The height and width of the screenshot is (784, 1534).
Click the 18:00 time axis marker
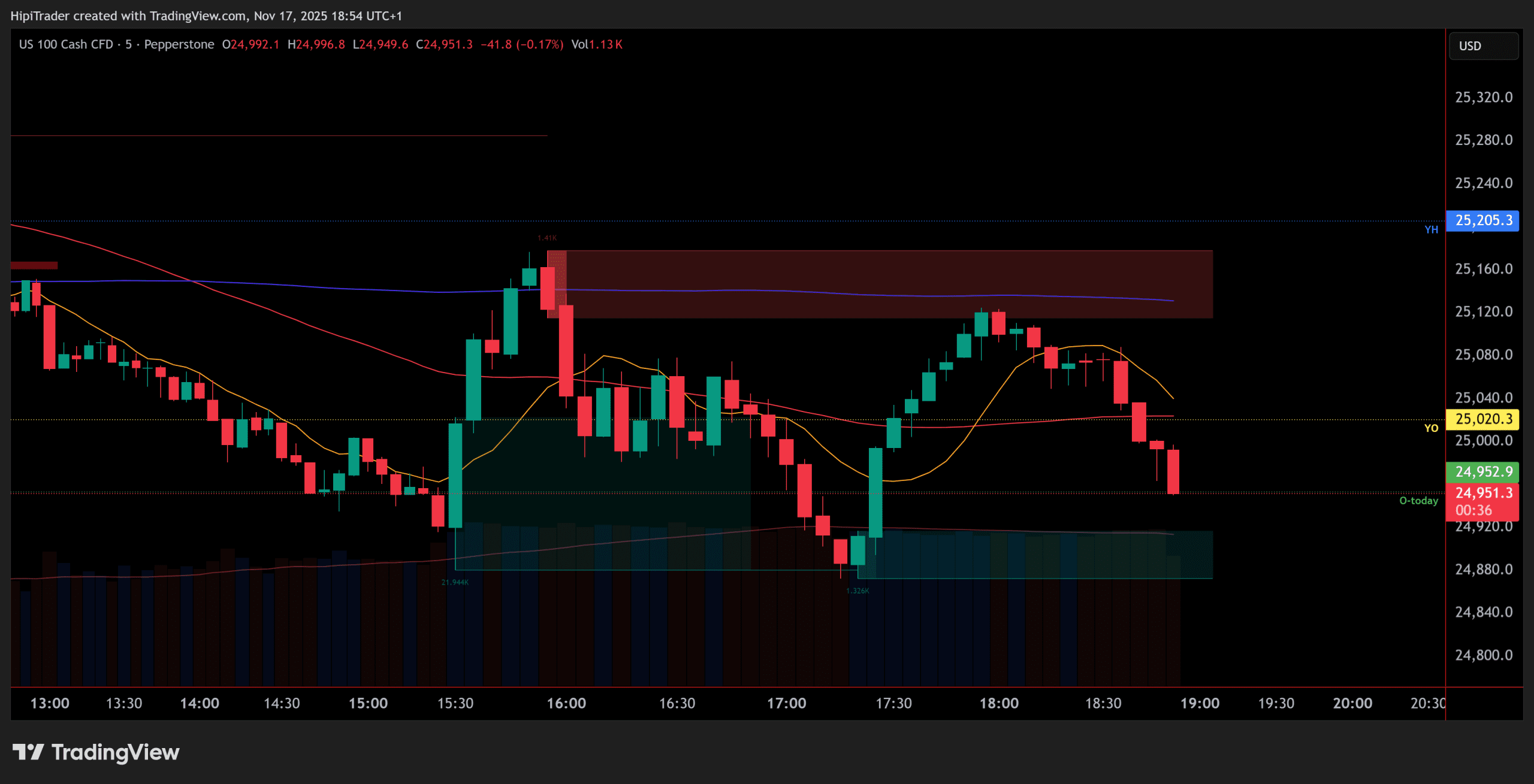(999, 703)
